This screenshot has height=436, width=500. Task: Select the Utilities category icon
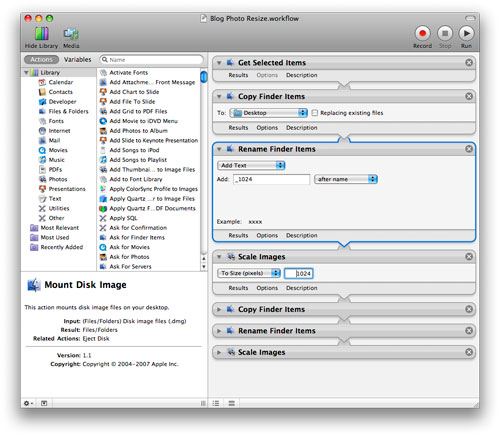[42, 208]
